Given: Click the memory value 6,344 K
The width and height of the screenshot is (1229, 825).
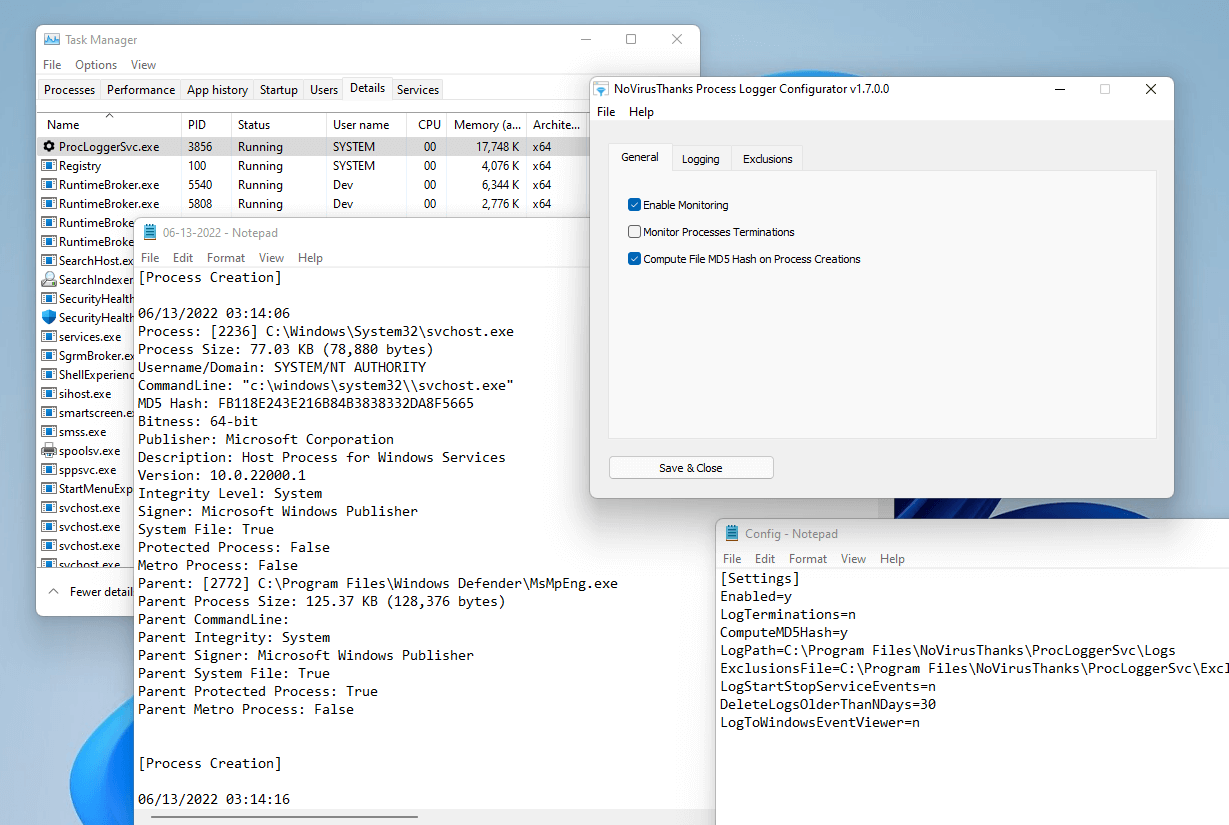Looking at the screenshot, I should (x=500, y=185).
